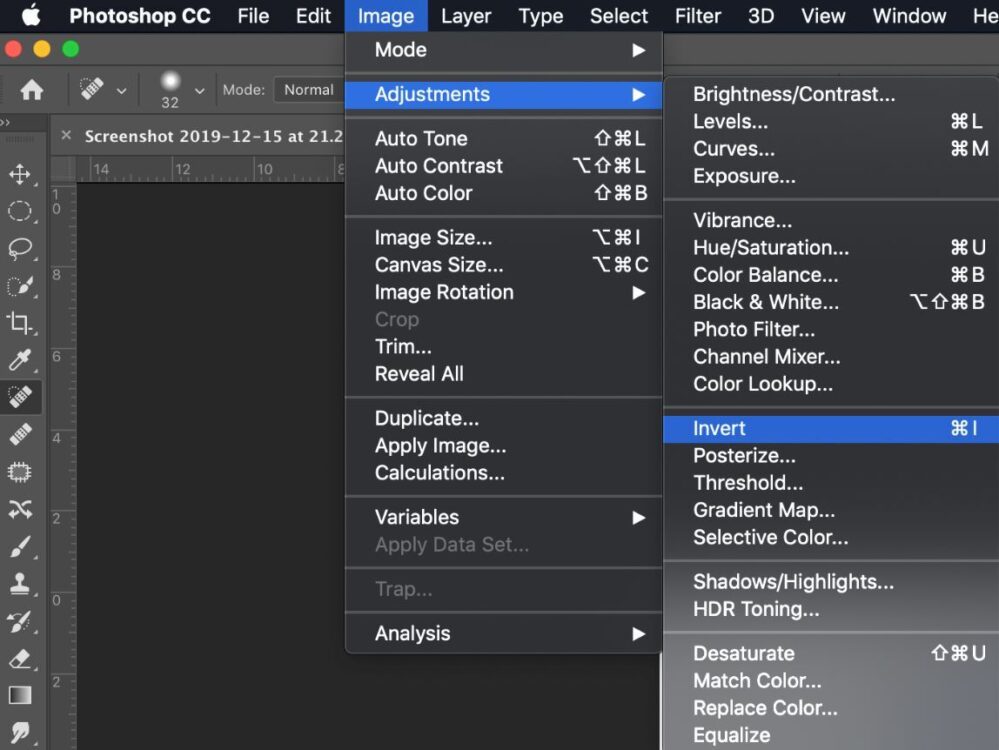Select the Crop tool in toolbar
This screenshot has width=999, height=750.
[x=20, y=323]
